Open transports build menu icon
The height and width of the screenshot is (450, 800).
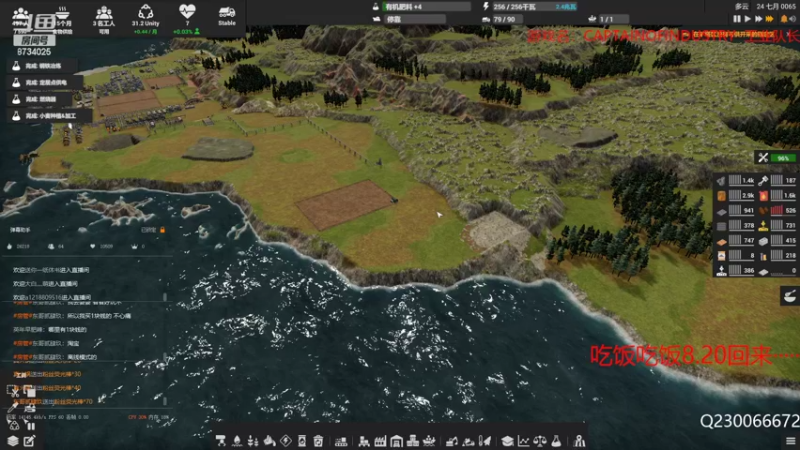(220, 441)
